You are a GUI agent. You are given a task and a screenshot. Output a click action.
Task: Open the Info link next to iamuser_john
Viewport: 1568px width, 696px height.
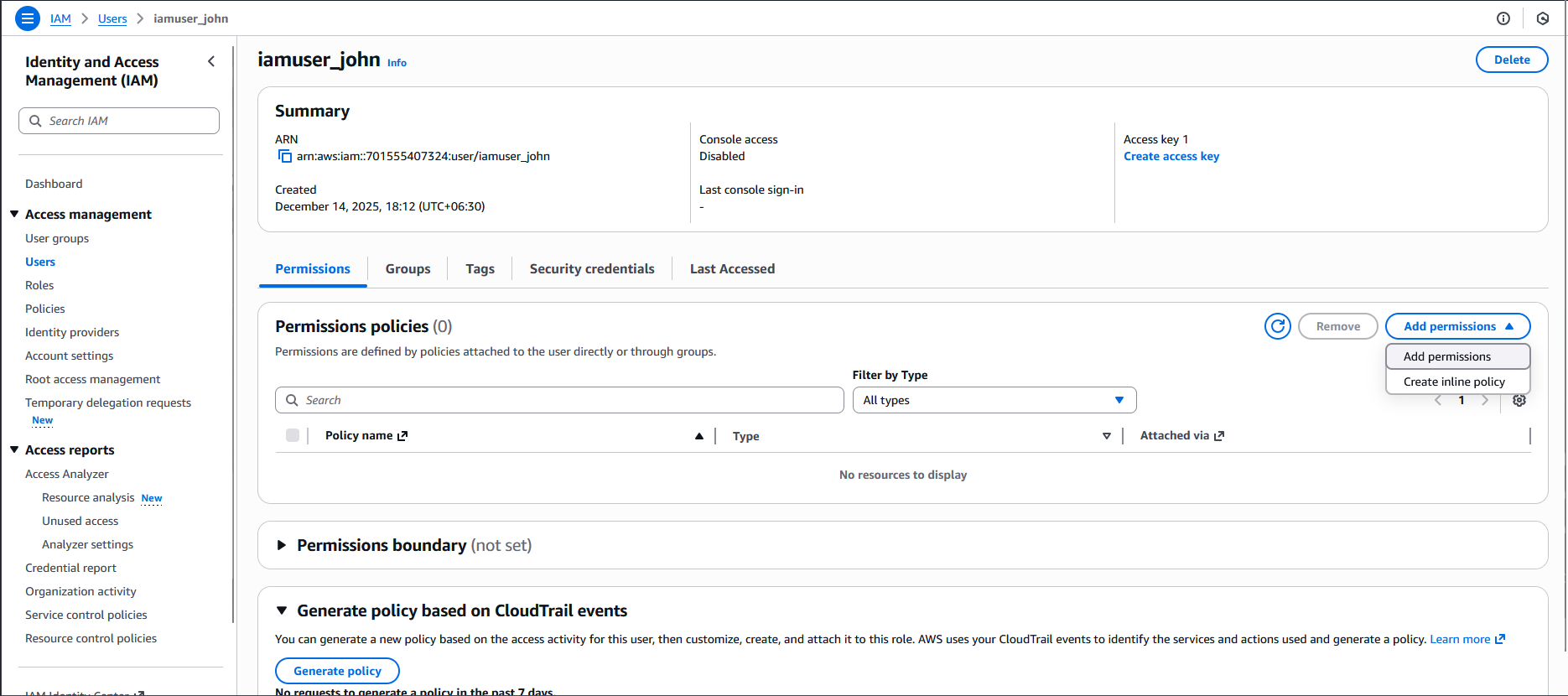(x=397, y=63)
